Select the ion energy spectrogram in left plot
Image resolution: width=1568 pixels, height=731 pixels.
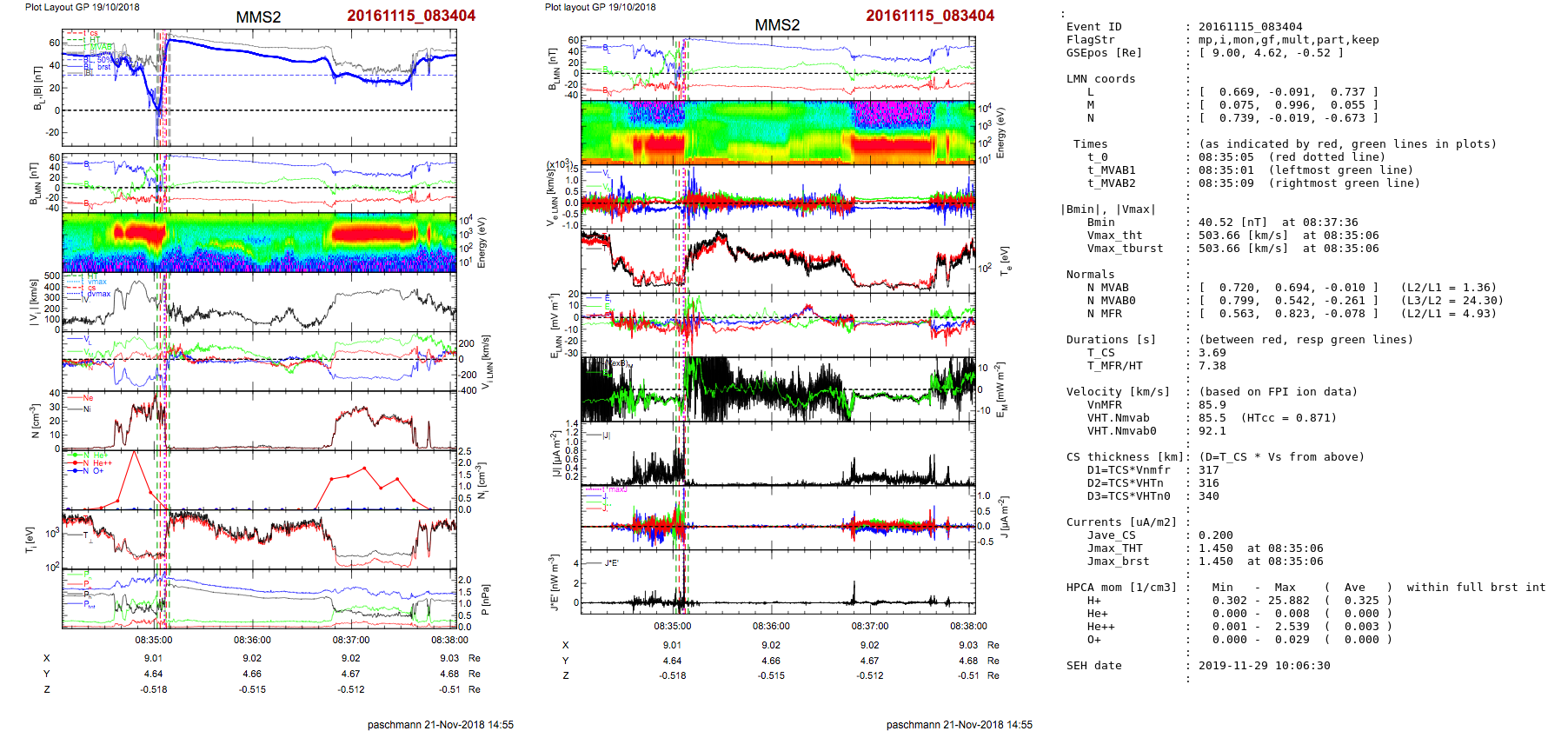point(259,243)
